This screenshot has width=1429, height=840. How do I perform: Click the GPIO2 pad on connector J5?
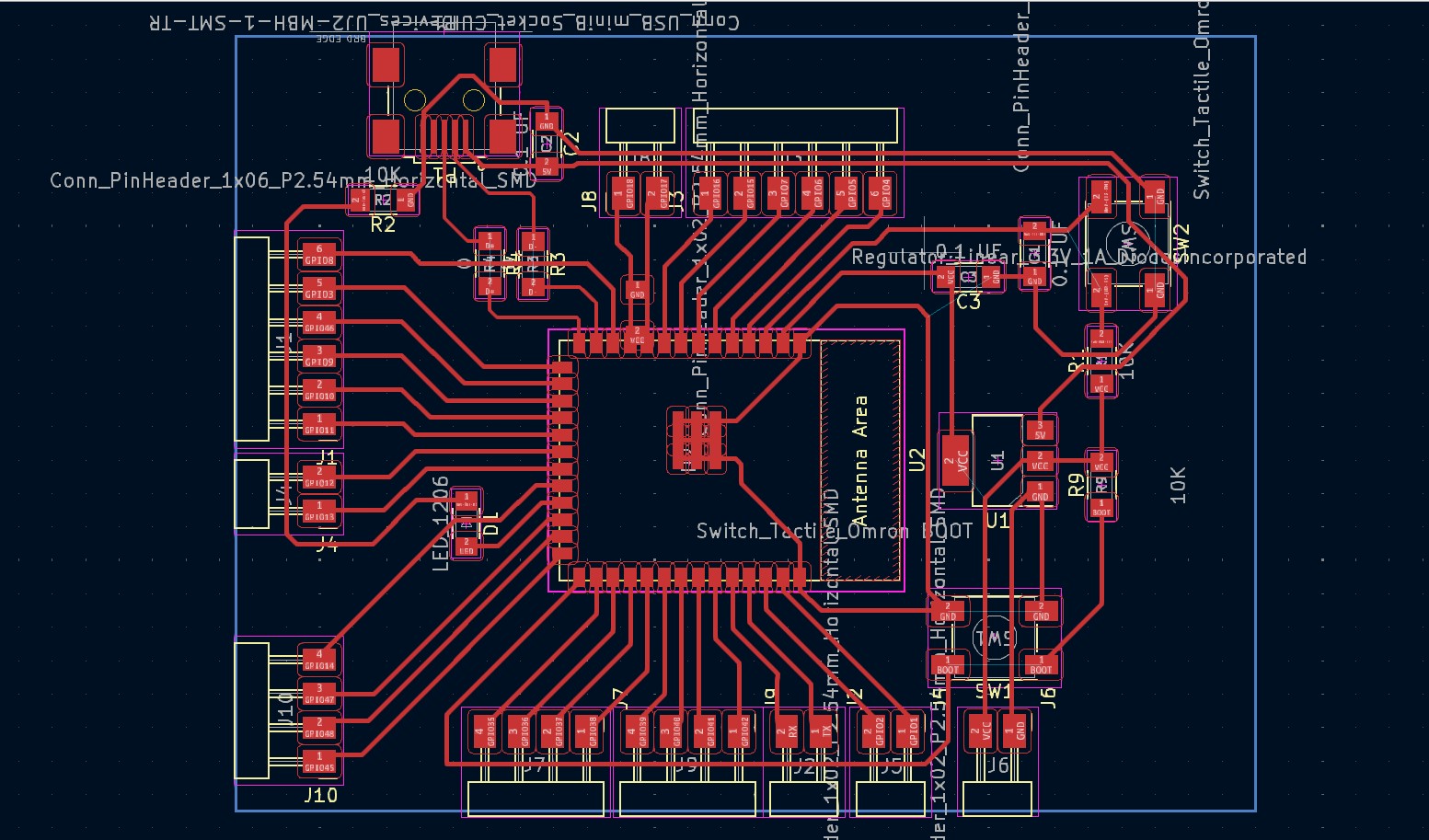[x=874, y=731]
